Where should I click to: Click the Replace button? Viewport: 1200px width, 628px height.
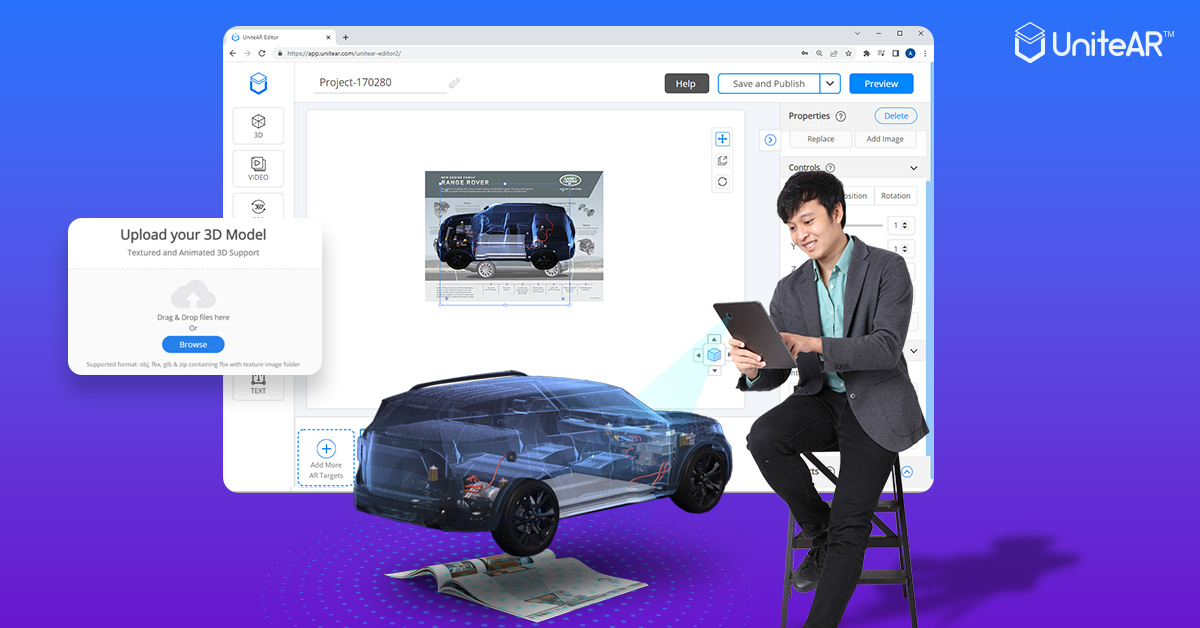coord(821,139)
